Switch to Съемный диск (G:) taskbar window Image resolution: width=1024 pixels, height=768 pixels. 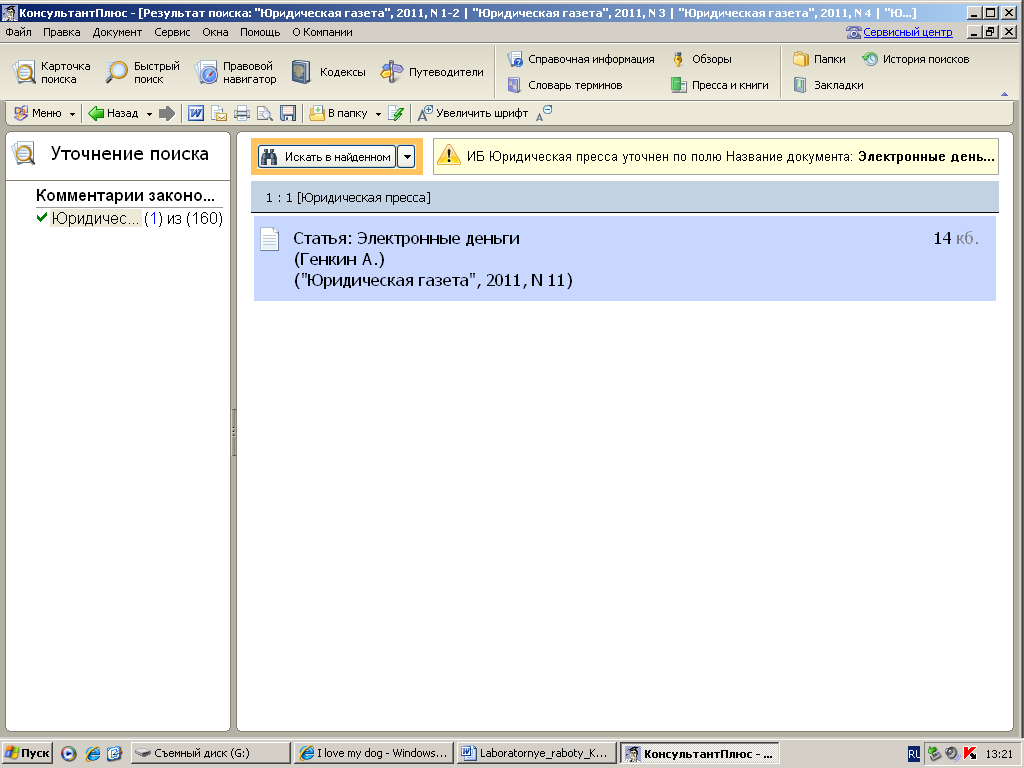tap(210, 753)
